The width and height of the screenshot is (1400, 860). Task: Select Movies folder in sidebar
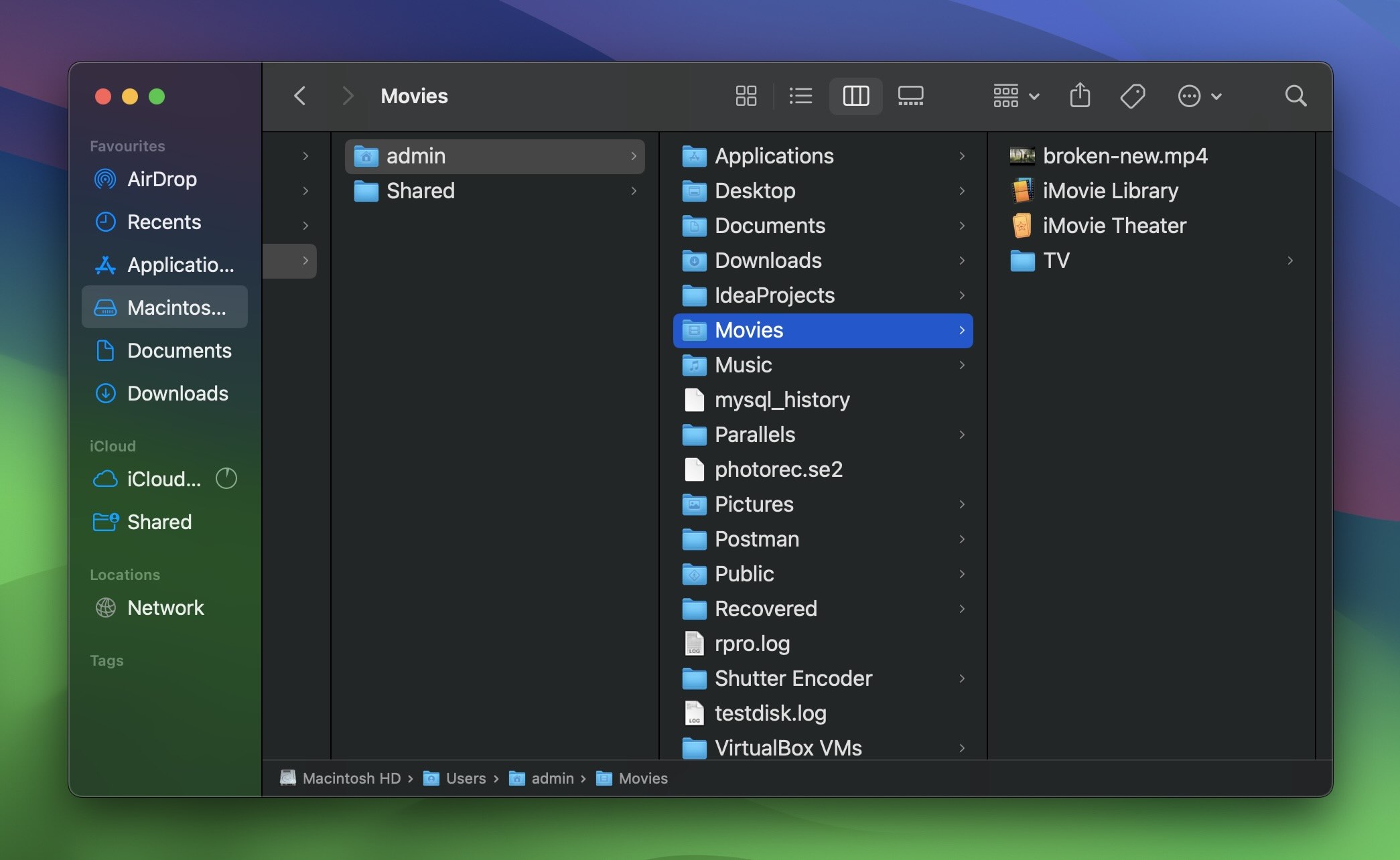point(748,329)
